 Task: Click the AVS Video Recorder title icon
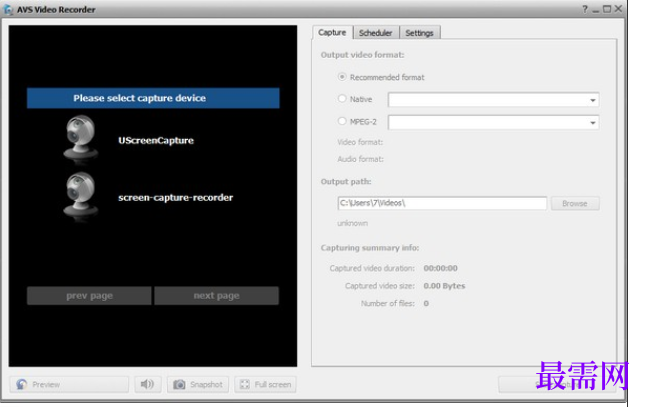(8, 9)
